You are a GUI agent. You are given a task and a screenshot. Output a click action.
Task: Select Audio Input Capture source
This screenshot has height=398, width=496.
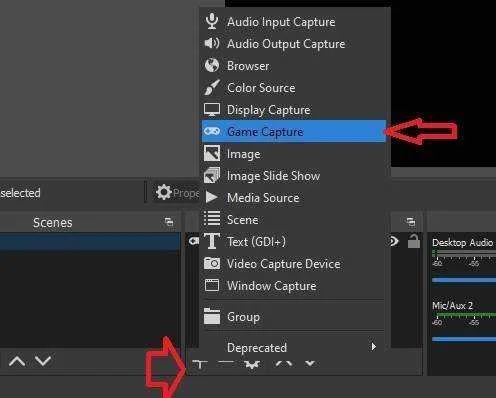click(x=294, y=22)
